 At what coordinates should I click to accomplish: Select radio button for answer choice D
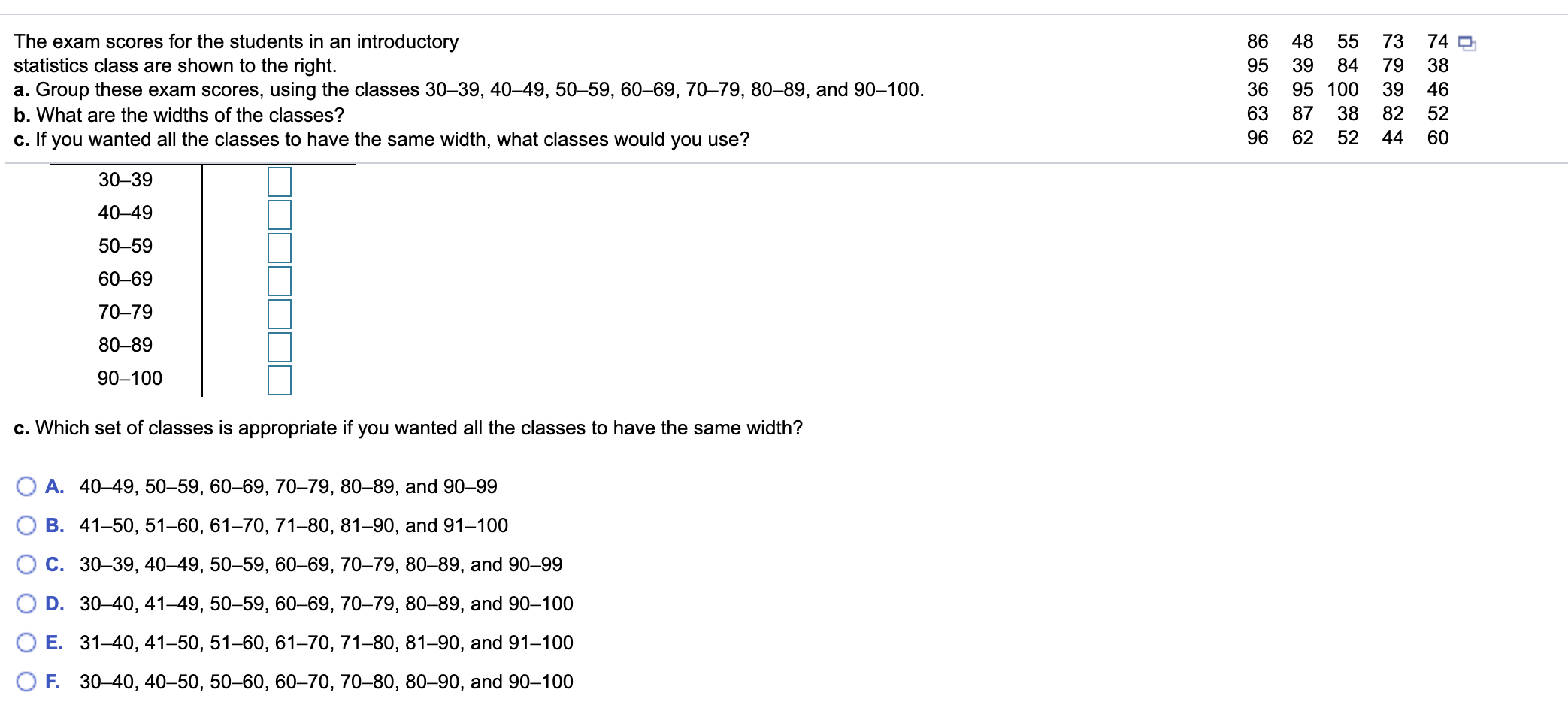coord(26,604)
